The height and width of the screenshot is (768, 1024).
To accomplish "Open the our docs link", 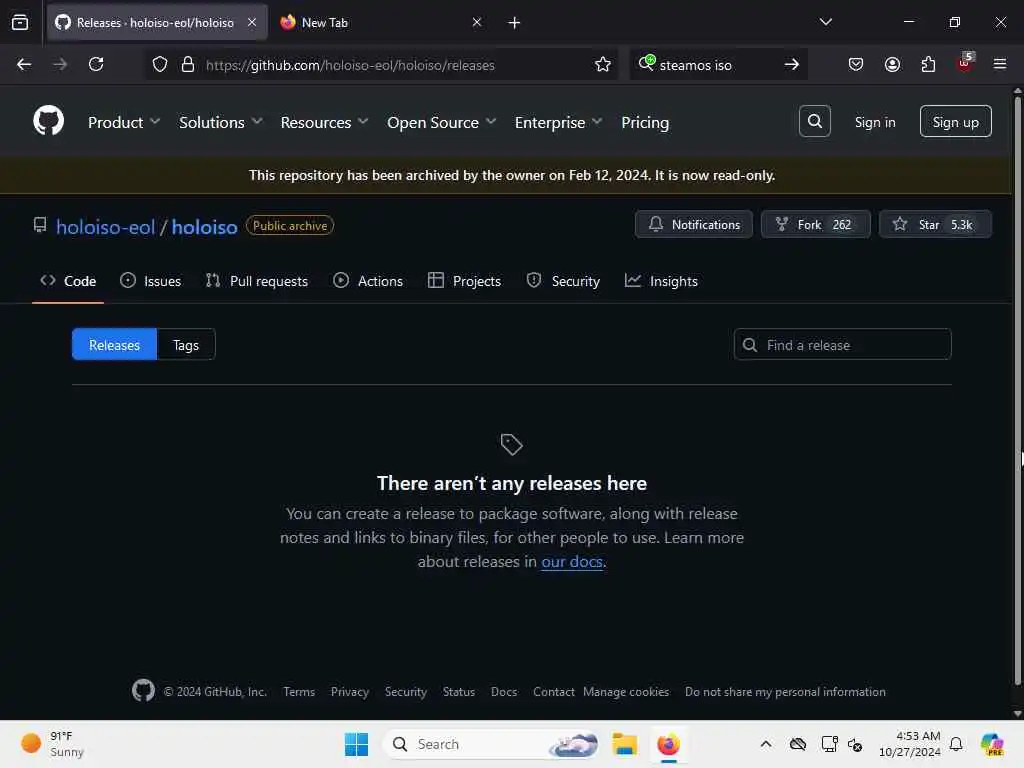I will [x=572, y=562].
